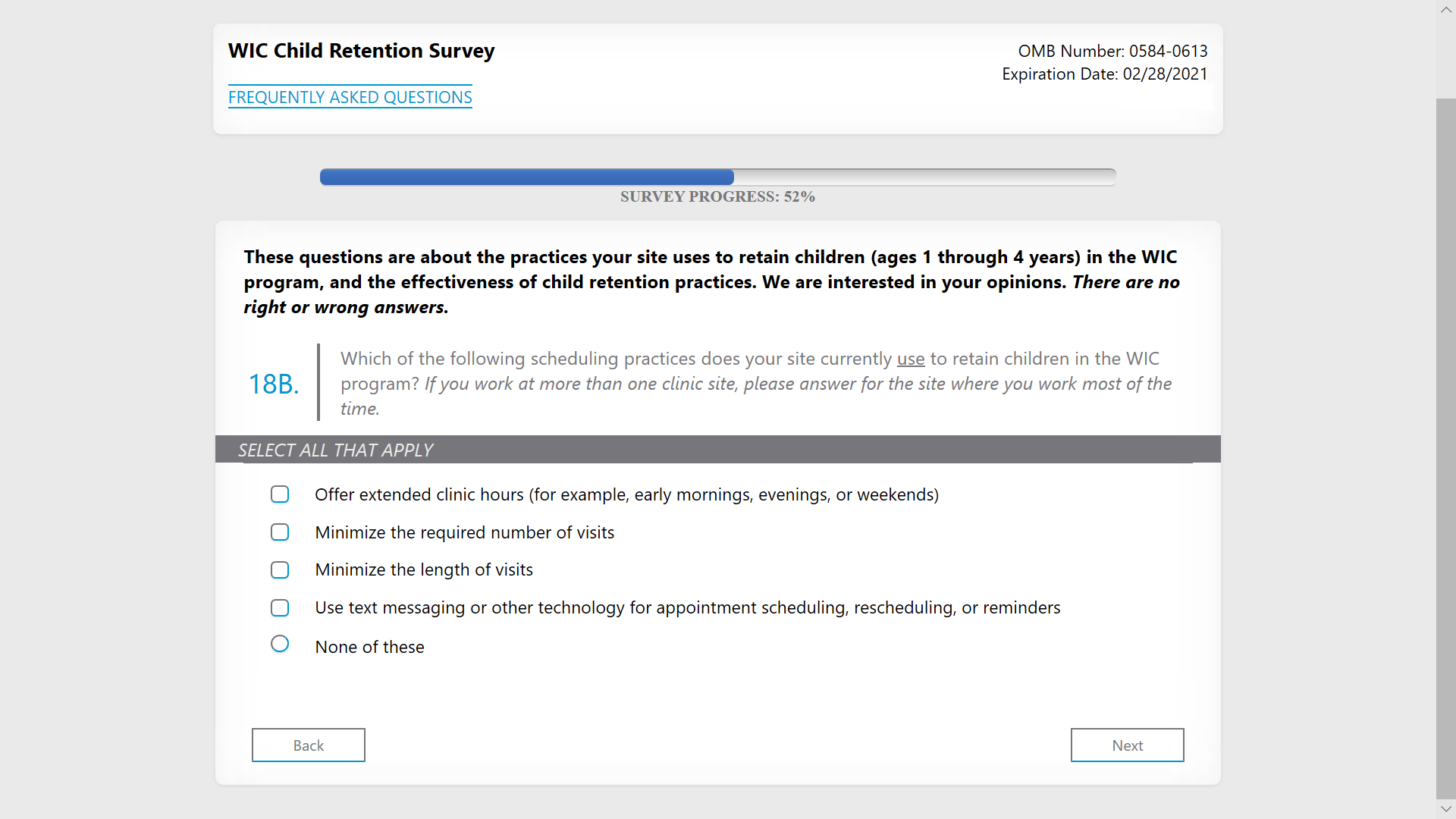Check 'Offer extended clinic hours' checkbox

click(x=280, y=494)
